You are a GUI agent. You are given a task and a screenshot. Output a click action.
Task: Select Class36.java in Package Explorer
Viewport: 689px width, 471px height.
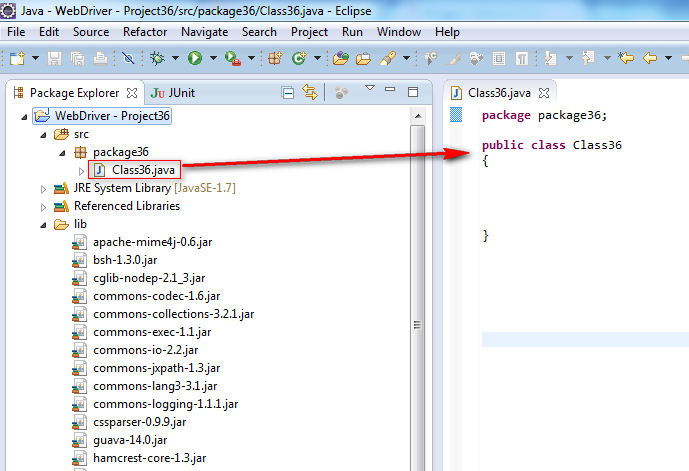pos(134,170)
